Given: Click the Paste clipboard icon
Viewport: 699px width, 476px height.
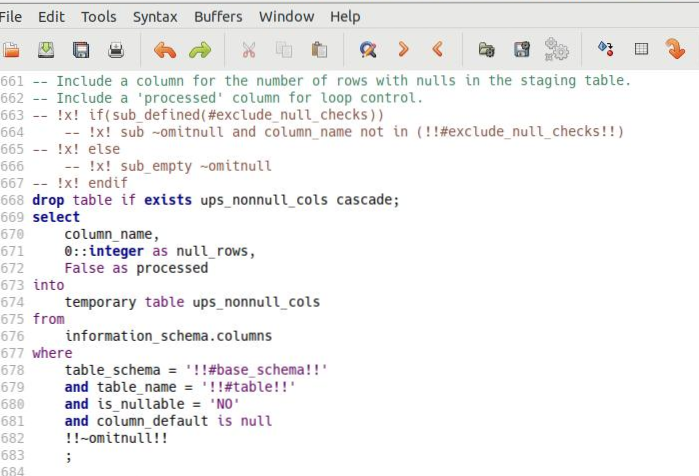Looking at the screenshot, I should tap(319, 49).
